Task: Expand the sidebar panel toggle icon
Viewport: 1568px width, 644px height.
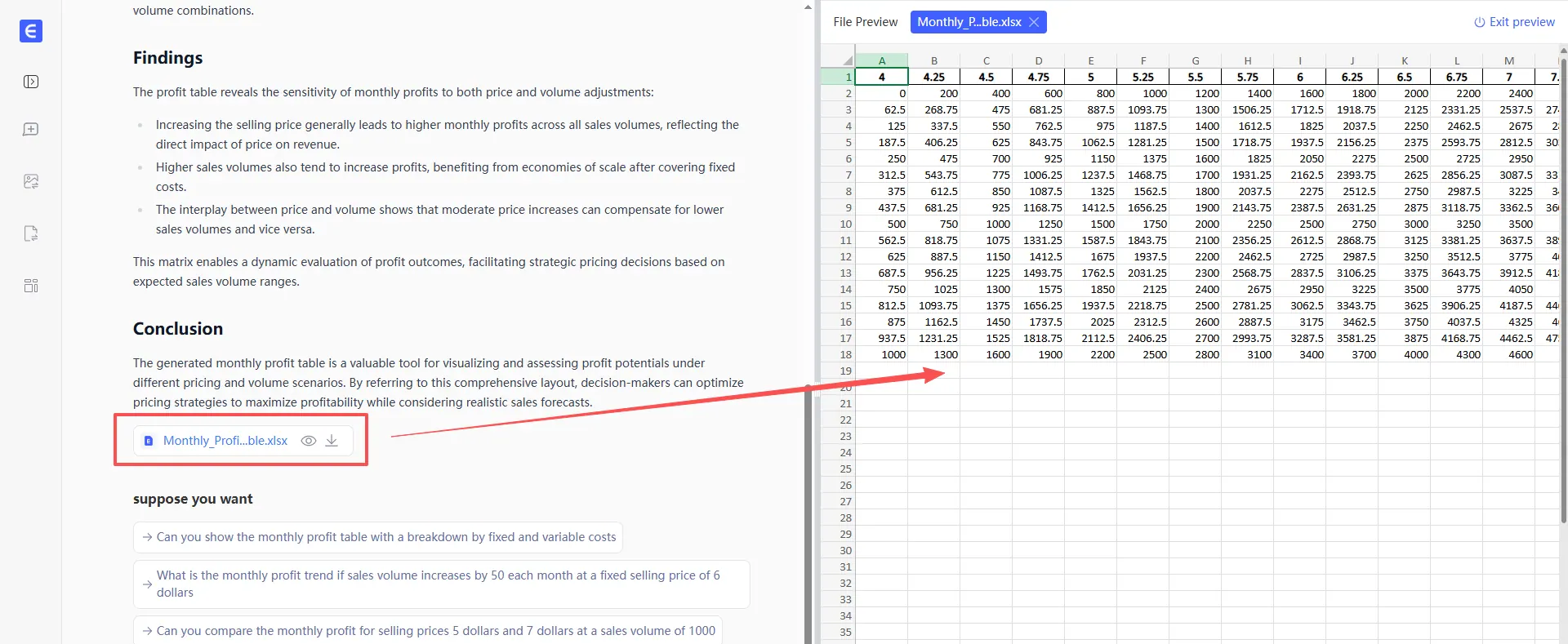Action: [x=31, y=82]
